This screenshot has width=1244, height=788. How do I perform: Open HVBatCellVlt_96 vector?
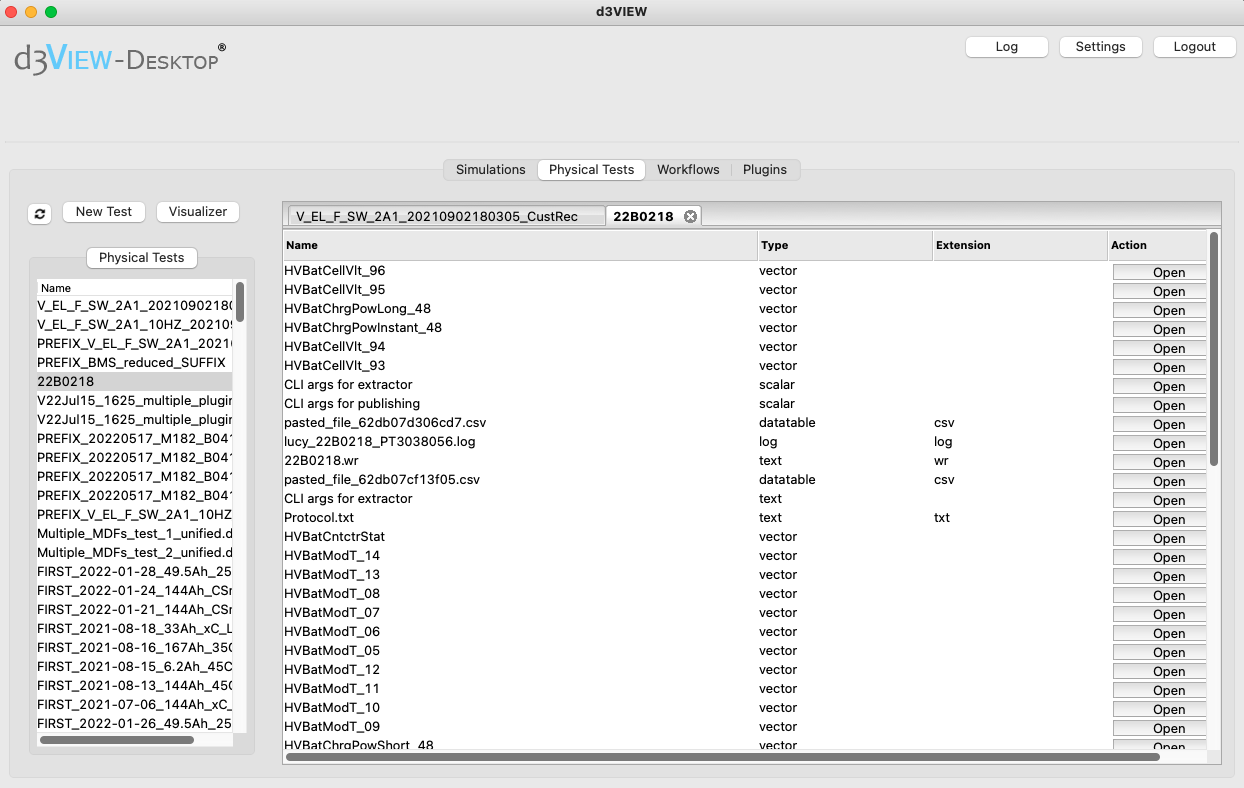click(x=1160, y=272)
